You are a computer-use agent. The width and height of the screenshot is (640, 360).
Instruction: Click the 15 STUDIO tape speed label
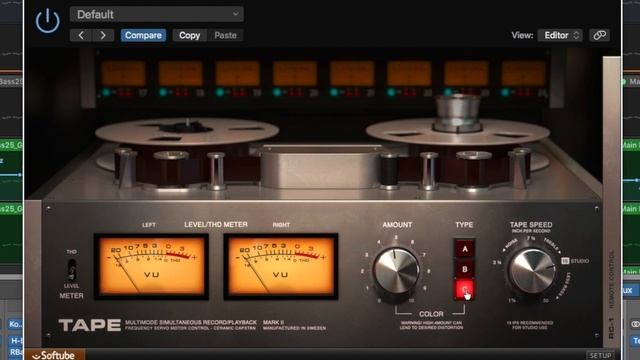(x=575, y=260)
